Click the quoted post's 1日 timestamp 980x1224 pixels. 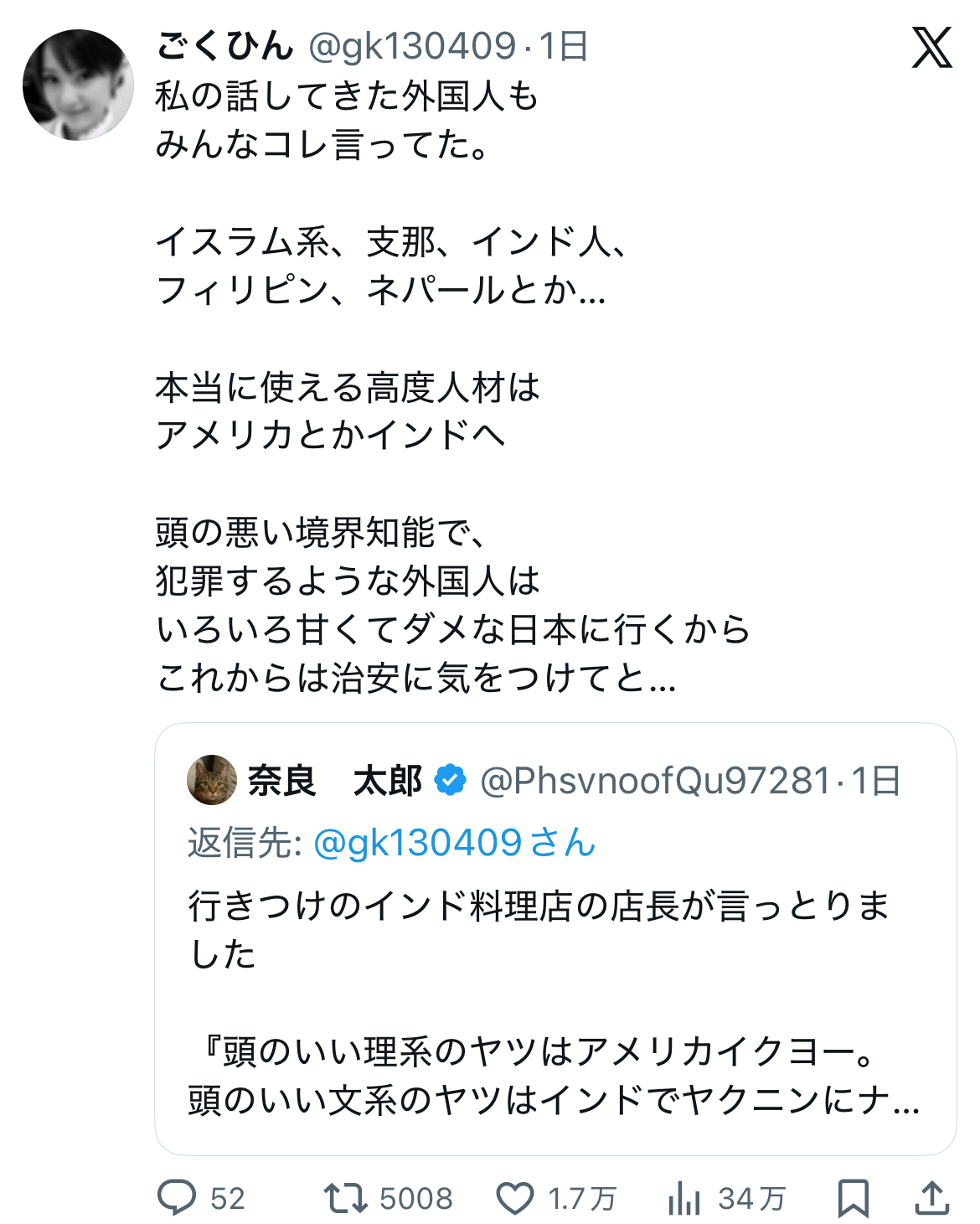point(876,781)
